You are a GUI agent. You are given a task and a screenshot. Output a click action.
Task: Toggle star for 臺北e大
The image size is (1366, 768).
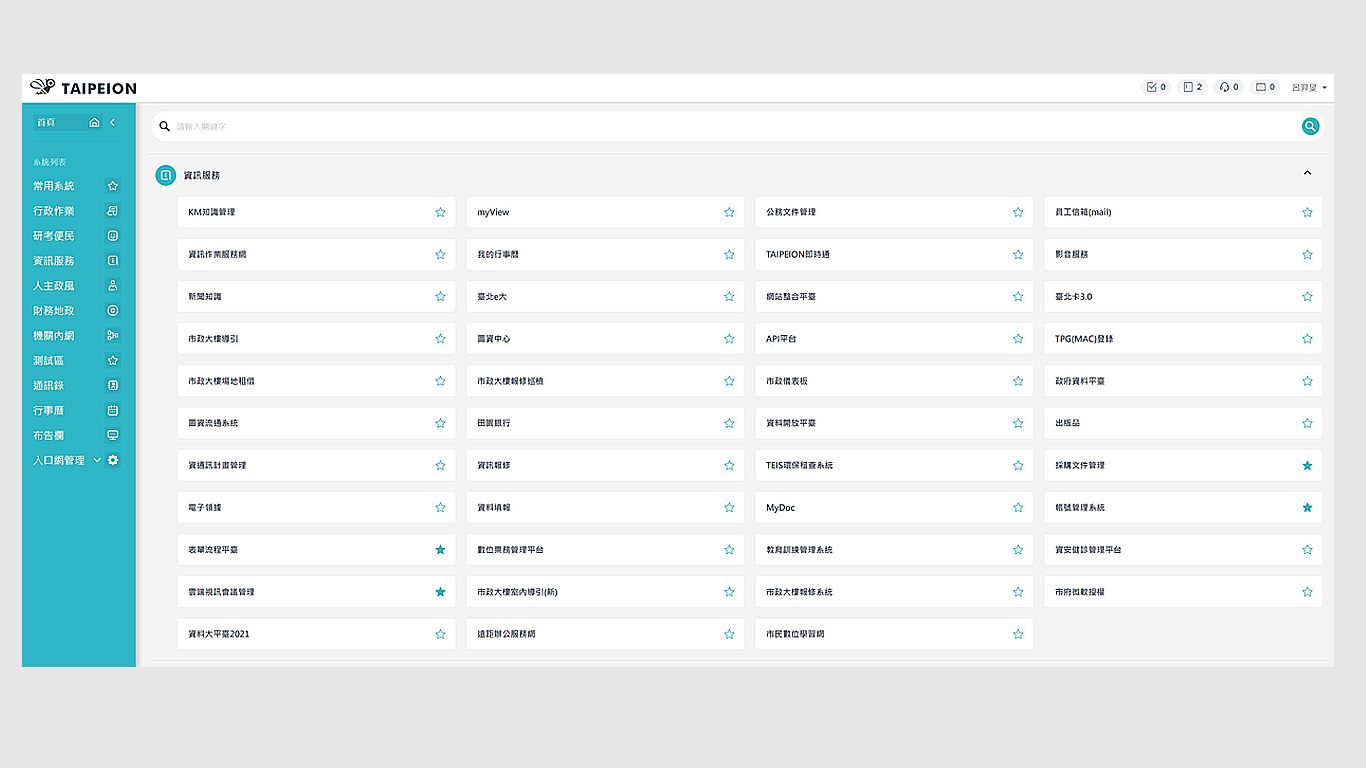pos(729,296)
